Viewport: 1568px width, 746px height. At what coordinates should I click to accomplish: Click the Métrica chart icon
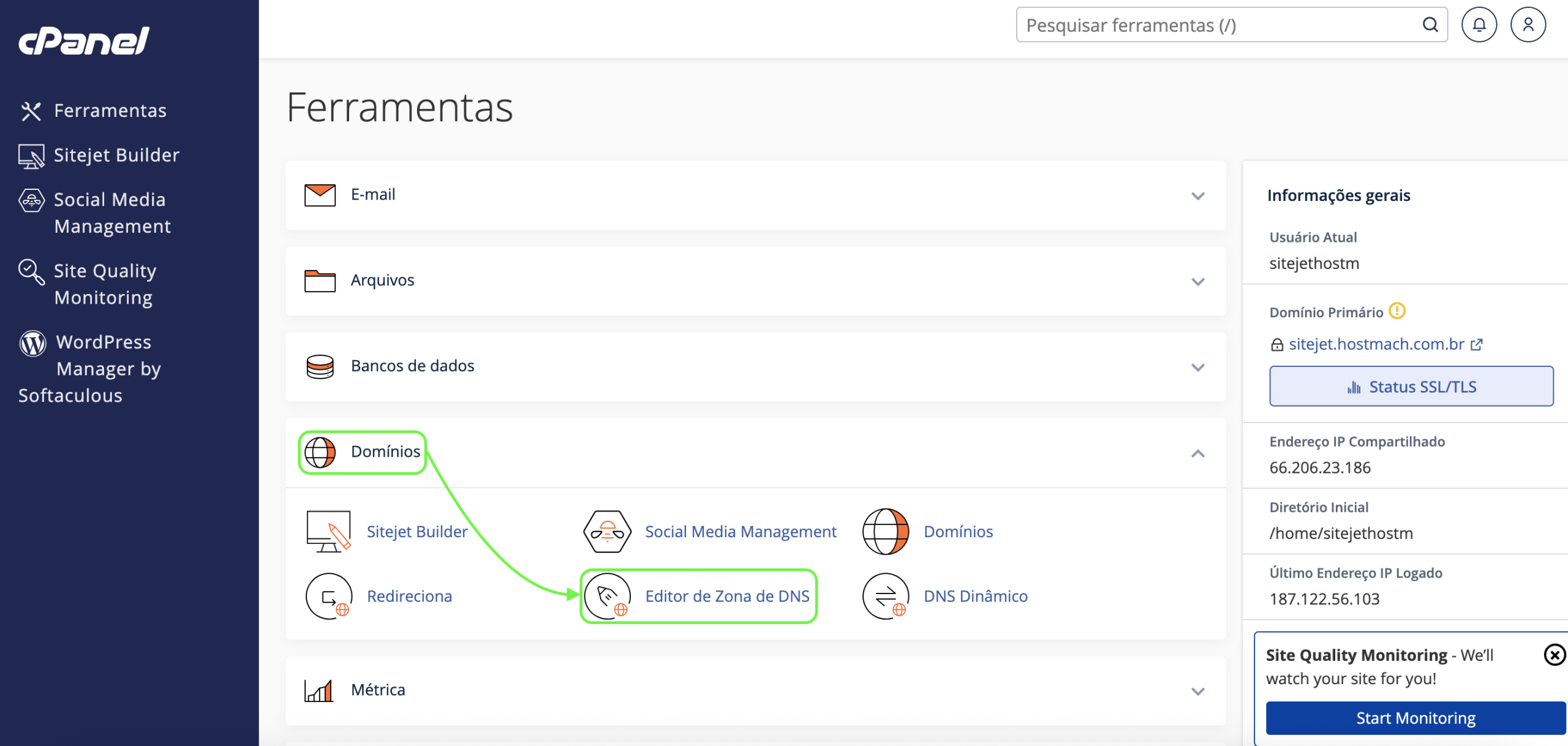tap(318, 690)
